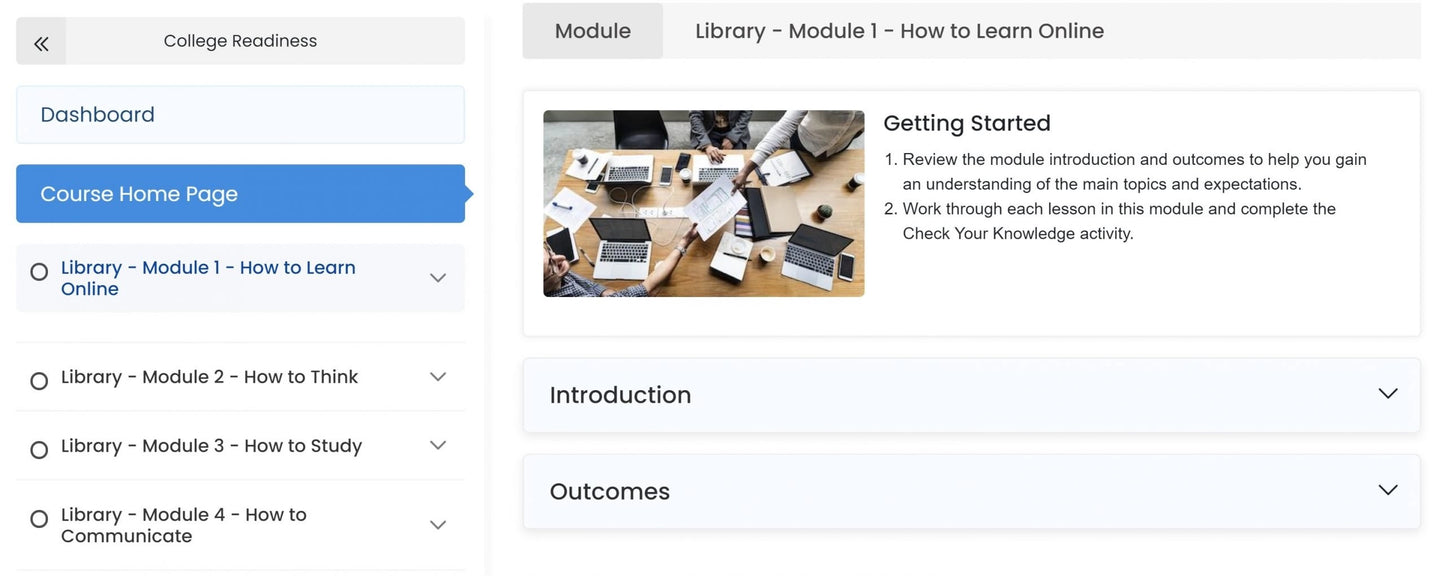Open Library - Module 3 - How to Study
This screenshot has height=576, width=1445.
point(211,446)
